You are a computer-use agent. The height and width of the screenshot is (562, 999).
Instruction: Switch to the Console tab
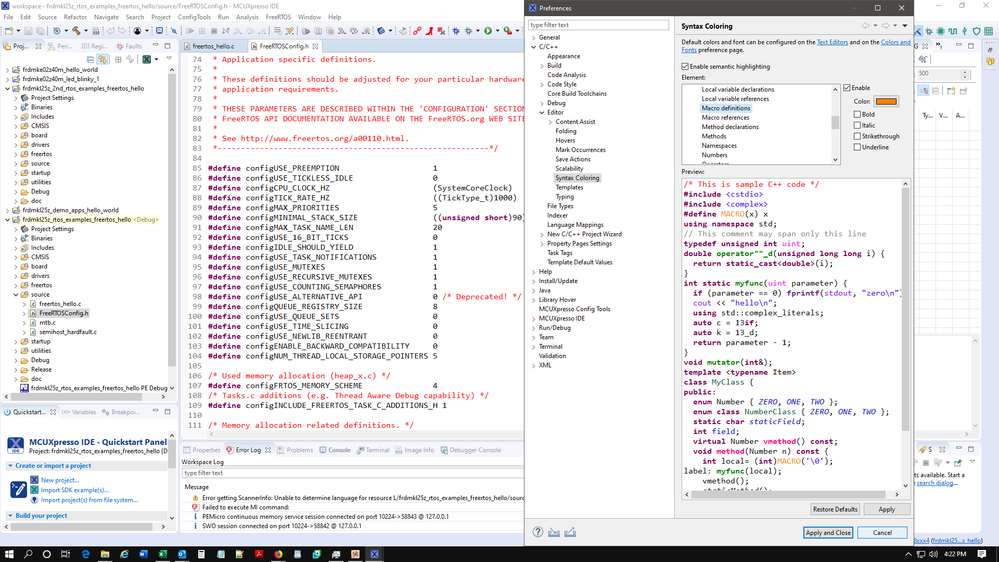(x=339, y=450)
